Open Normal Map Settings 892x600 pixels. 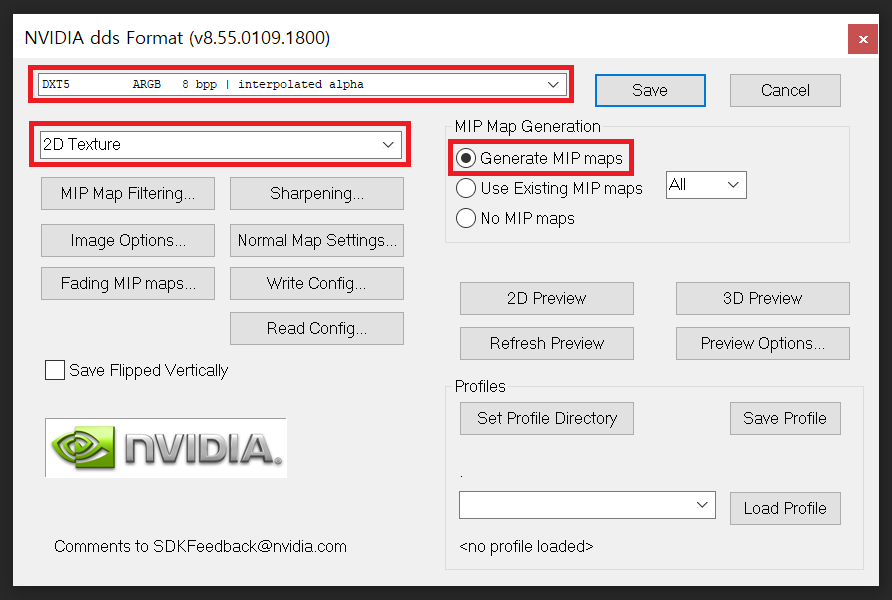click(x=317, y=241)
